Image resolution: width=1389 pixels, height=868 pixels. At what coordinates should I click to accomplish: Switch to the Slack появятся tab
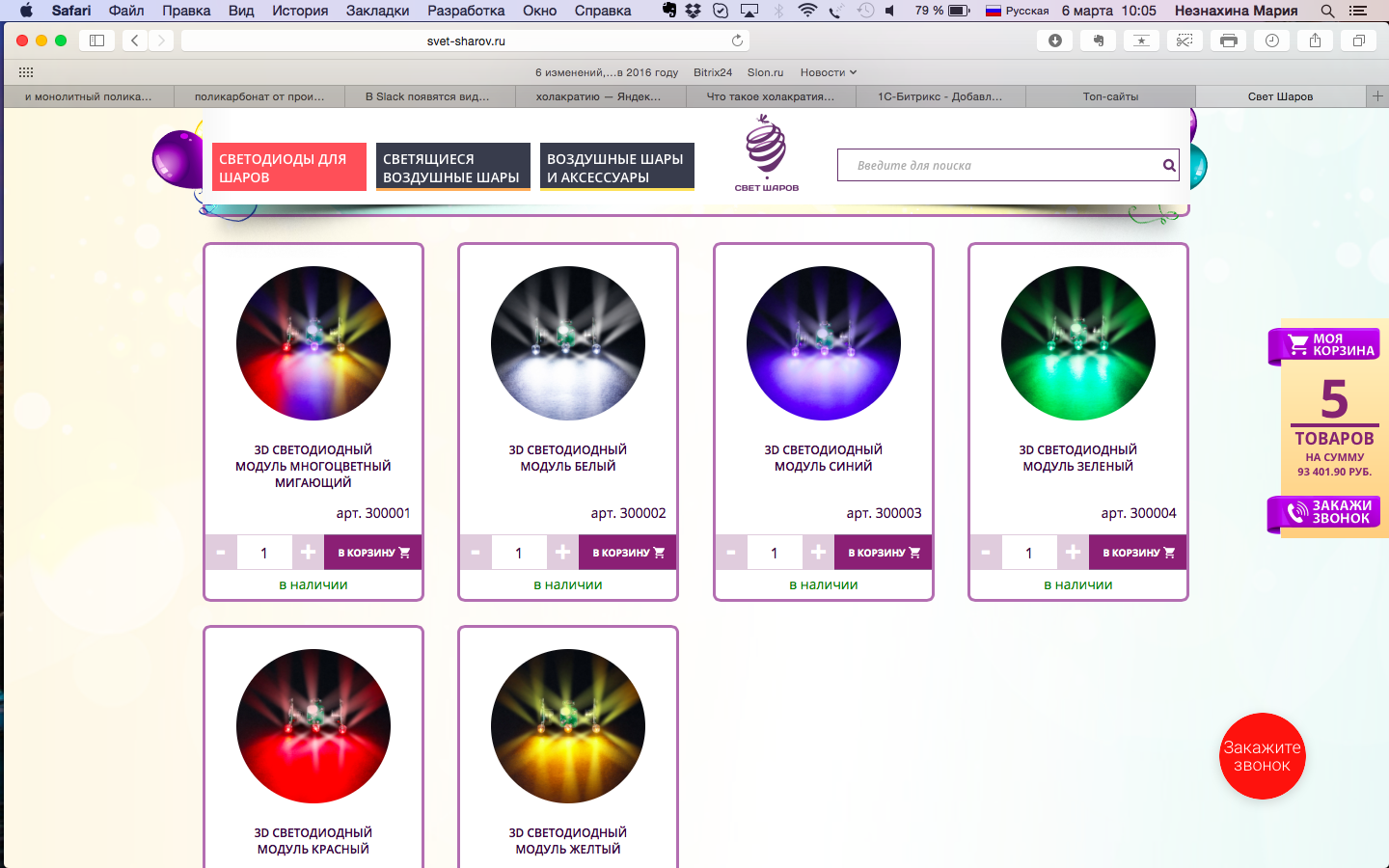coord(428,96)
